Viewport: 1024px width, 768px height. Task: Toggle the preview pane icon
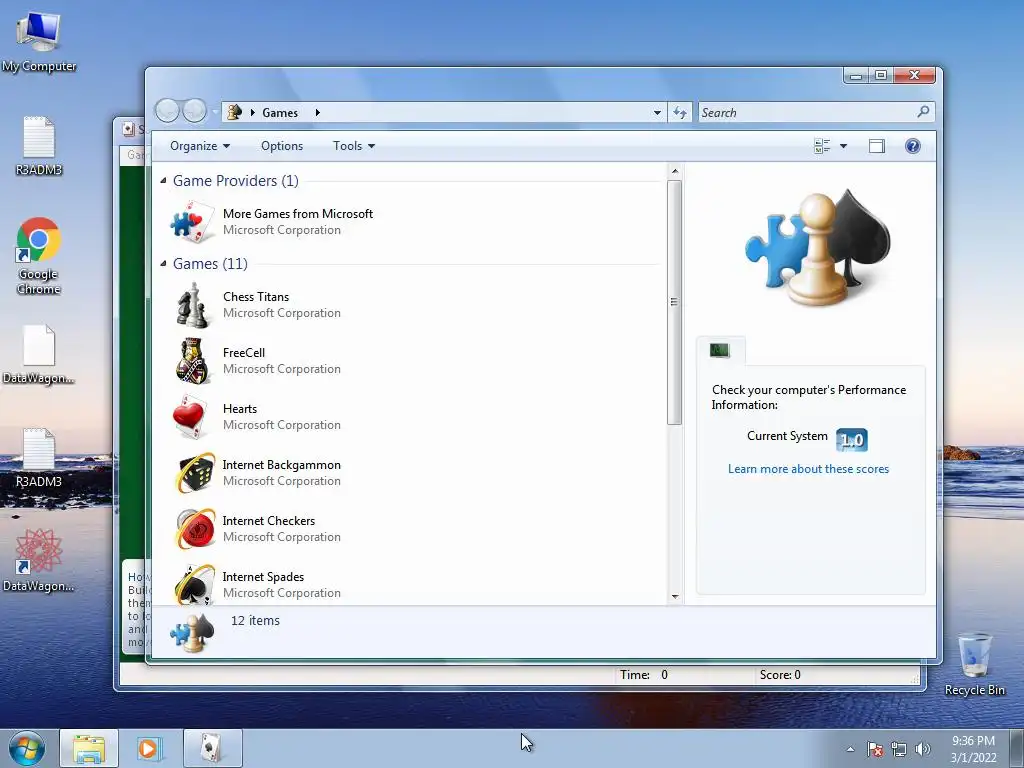[x=876, y=146]
